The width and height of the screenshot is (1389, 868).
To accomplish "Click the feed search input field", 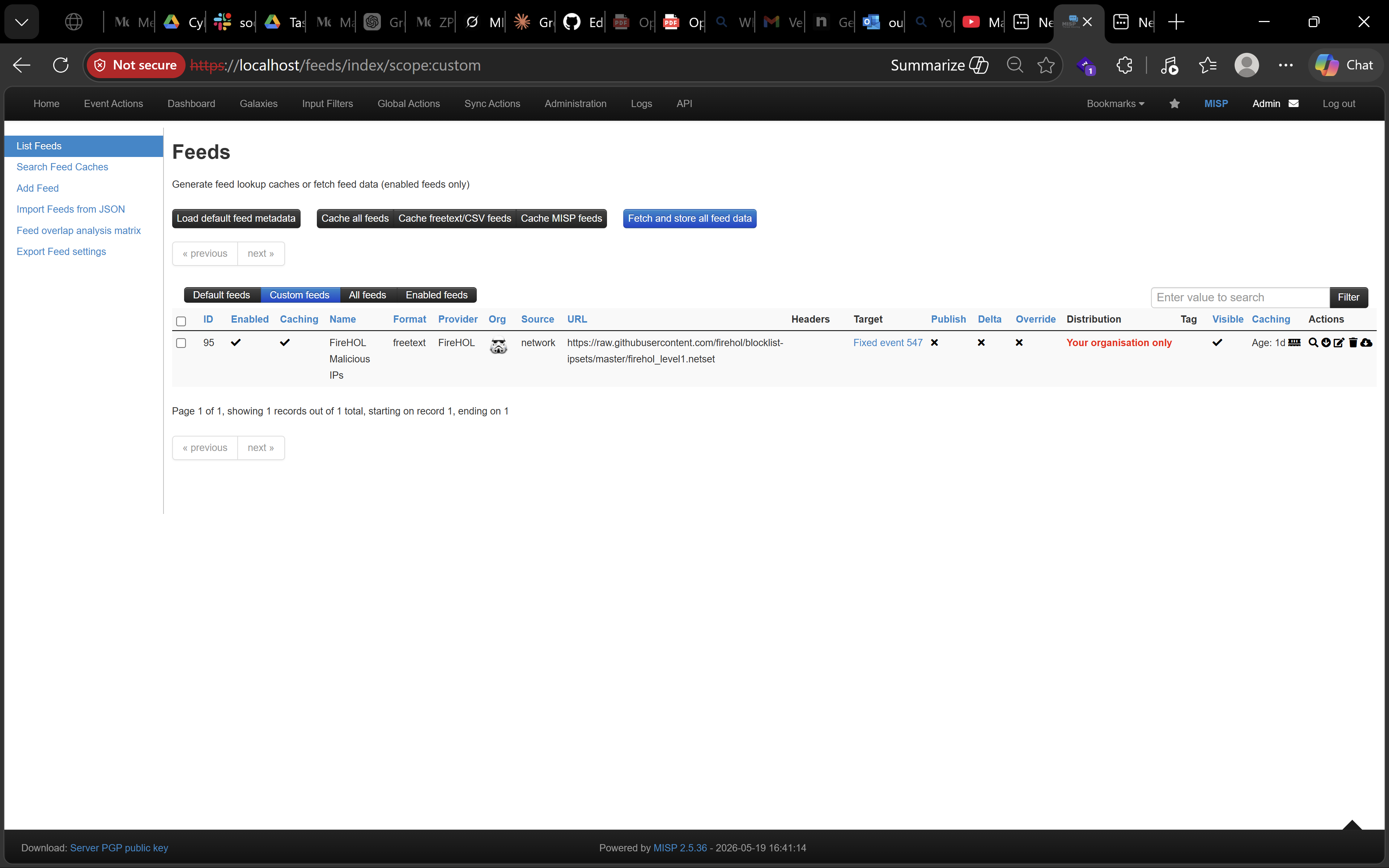I will point(1240,297).
